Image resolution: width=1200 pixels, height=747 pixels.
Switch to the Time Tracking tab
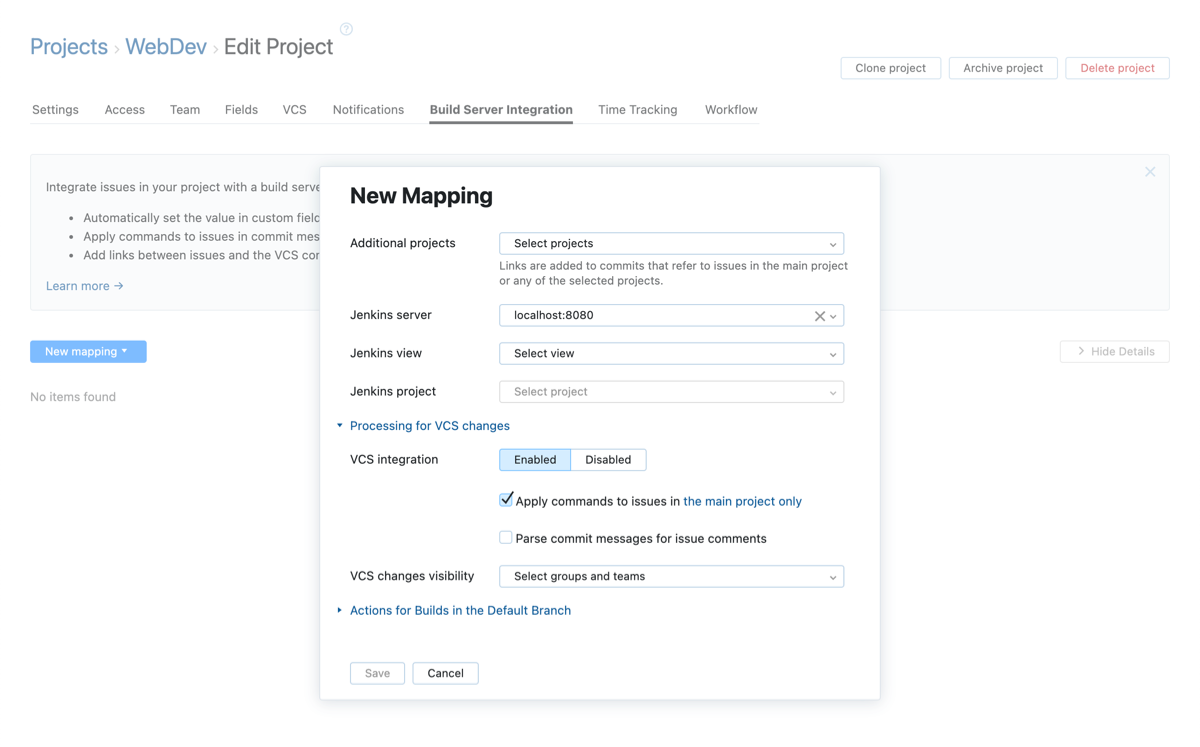pyautogui.click(x=637, y=110)
